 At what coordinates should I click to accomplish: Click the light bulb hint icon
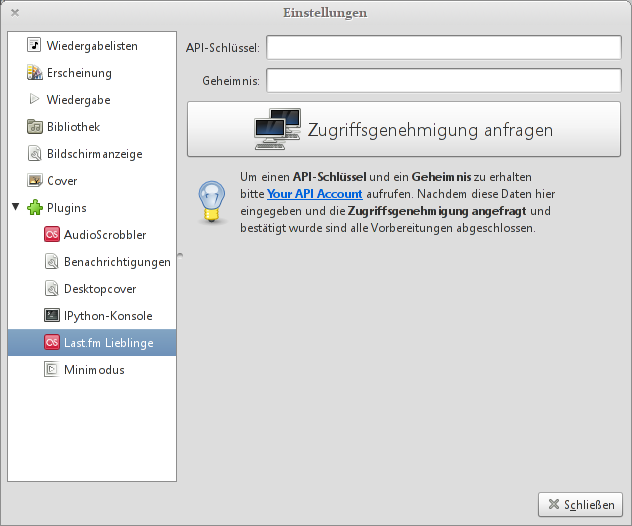coord(212,202)
